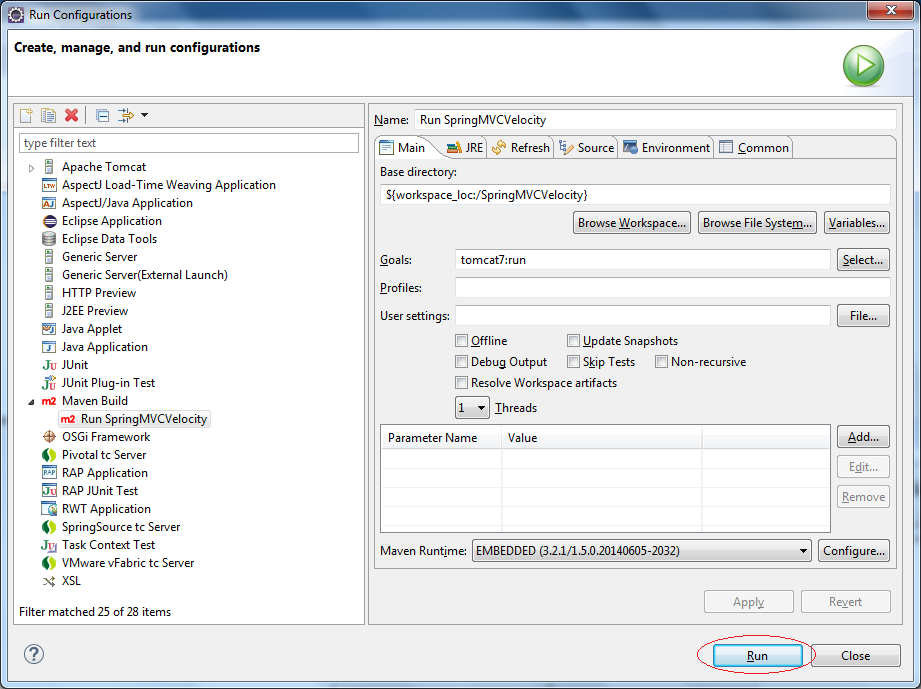This screenshot has height=689, width=921.
Task: Enable the Update Snapshots checkbox
Action: (x=573, y=341)
